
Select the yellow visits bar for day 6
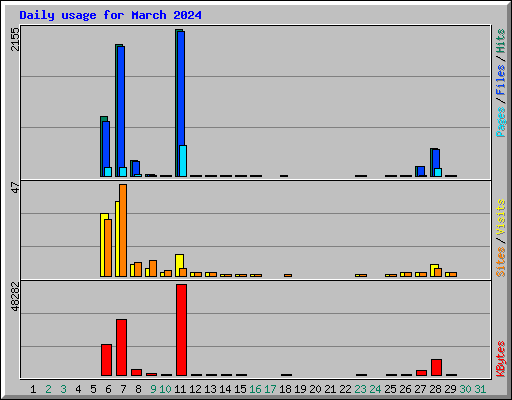tap(104, 245)
